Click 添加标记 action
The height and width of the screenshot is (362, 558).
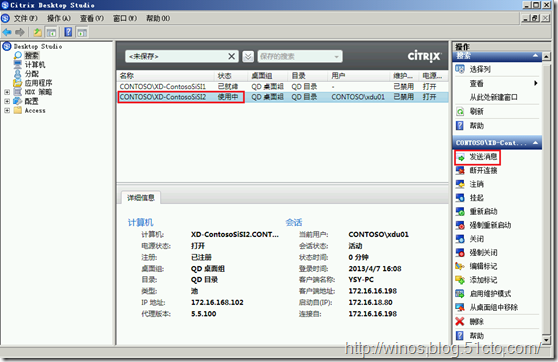pos(483,280)
